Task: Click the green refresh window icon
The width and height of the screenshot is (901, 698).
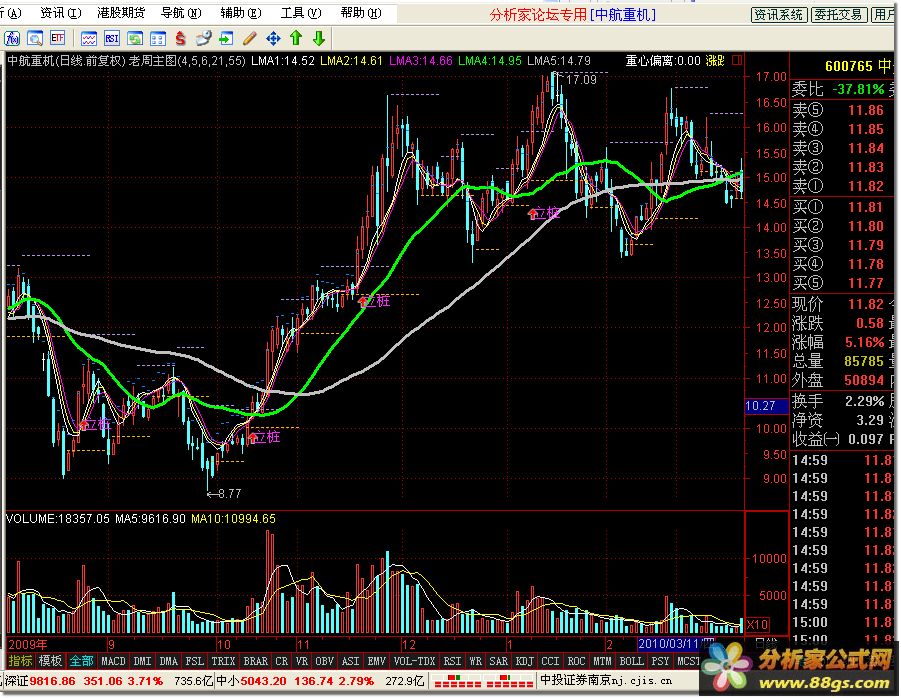Action: coord(135,38)
